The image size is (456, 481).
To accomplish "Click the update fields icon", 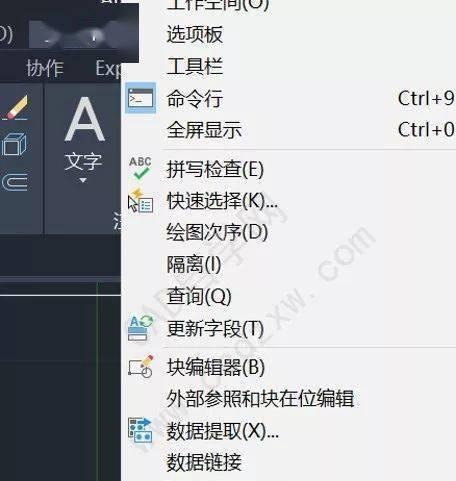I will tap(140, 328).
